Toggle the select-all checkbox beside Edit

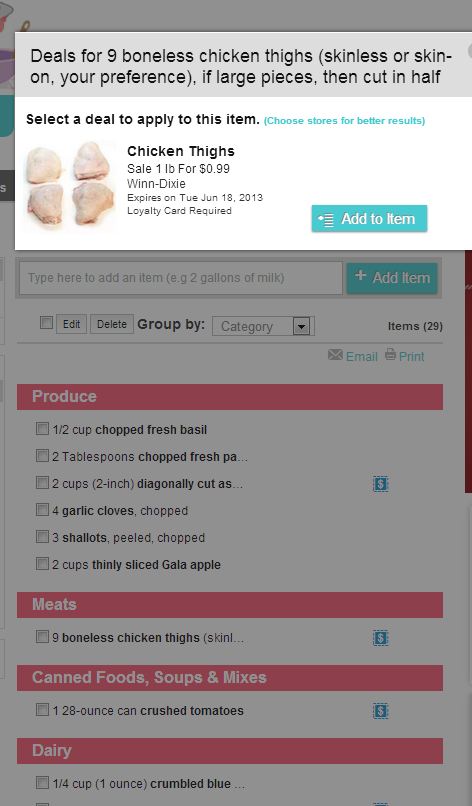pyautogui.click(x=46, y=323)
